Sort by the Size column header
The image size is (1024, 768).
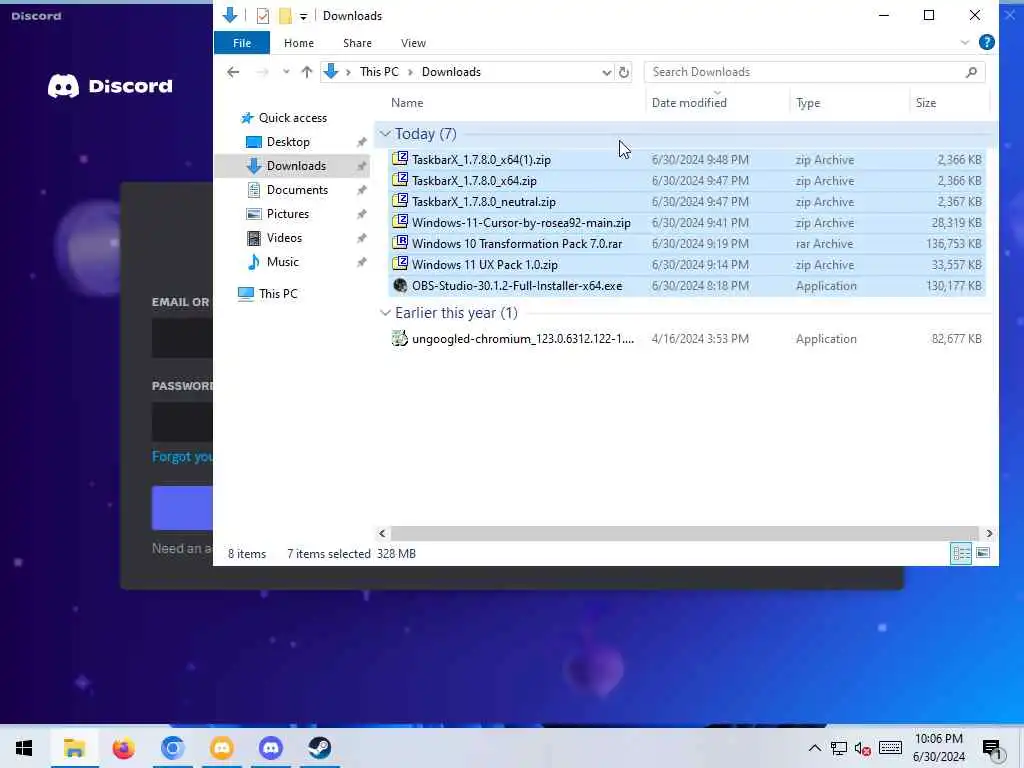pyautogui.click(x=925, y=103)
